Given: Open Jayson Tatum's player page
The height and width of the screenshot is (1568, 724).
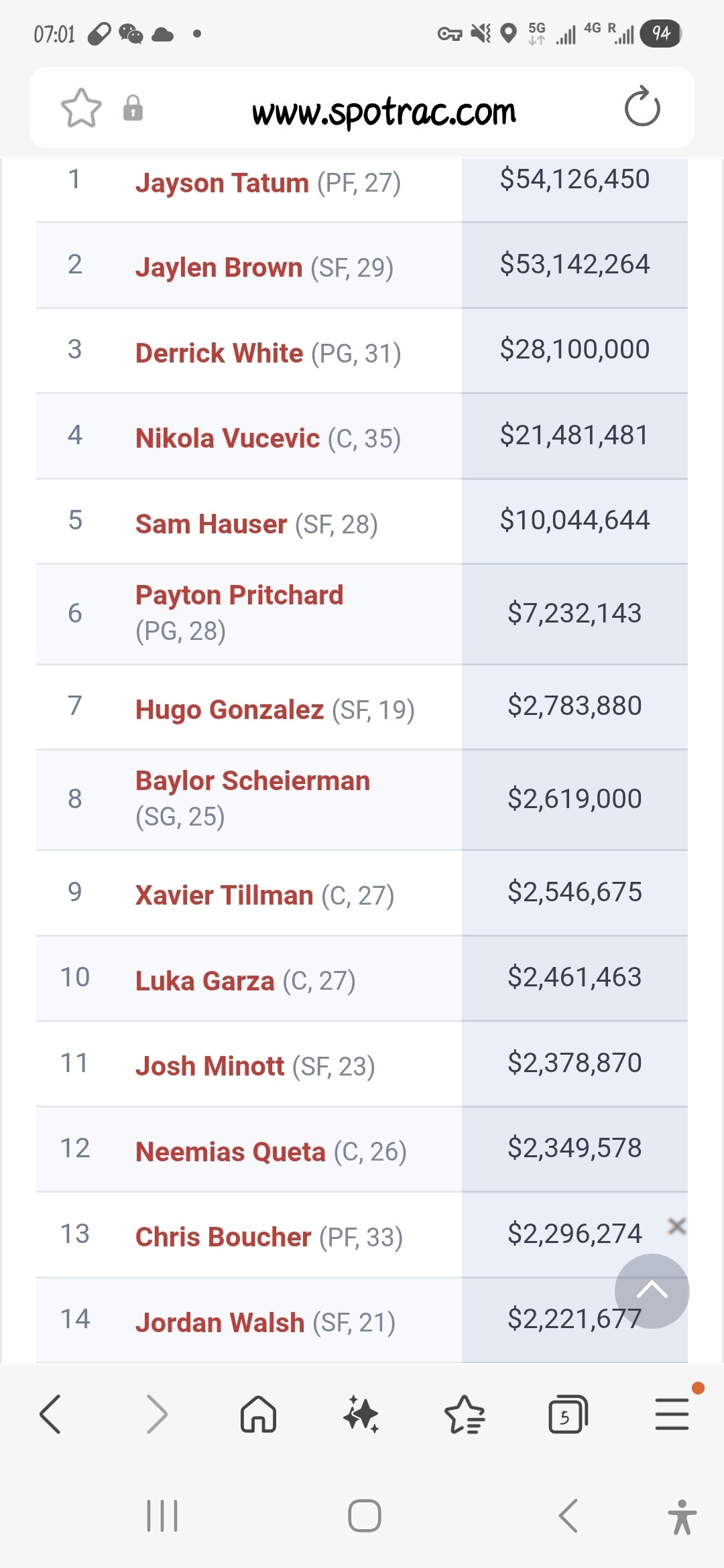Looking at the screenshot, I should pos(222,183).
